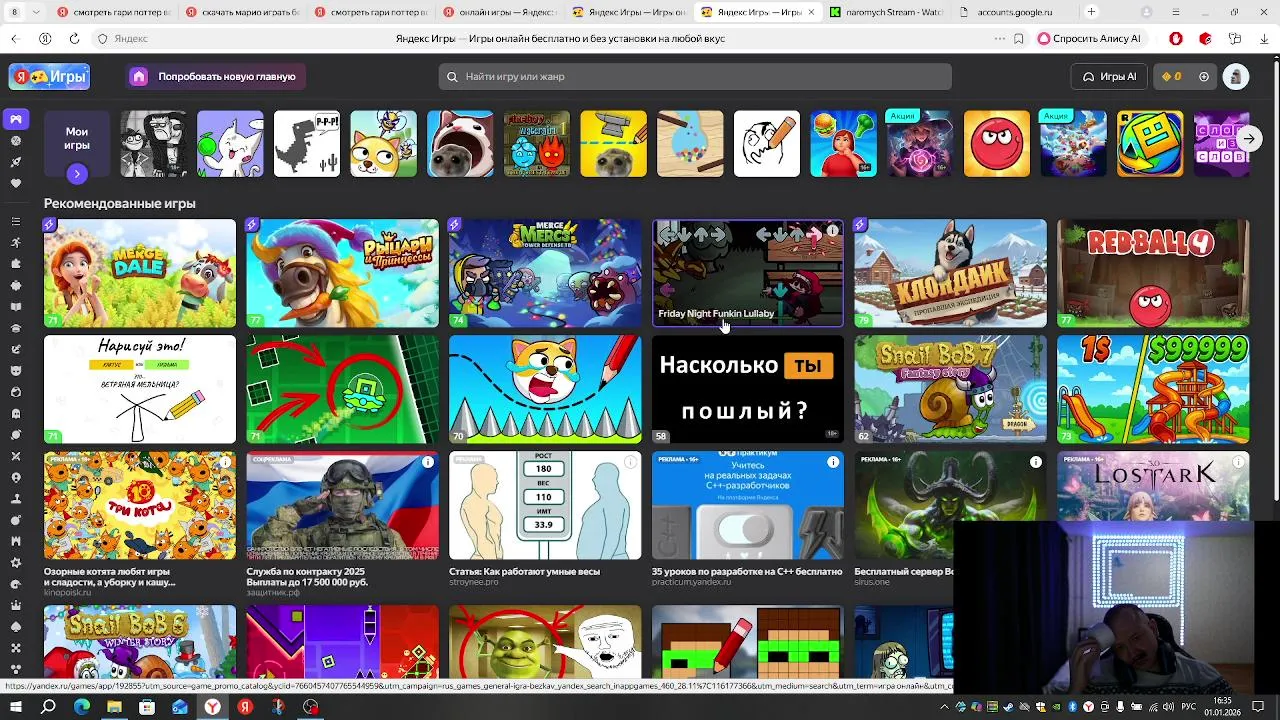
Task: Click the browser address bar
Action: pos(560,38)
